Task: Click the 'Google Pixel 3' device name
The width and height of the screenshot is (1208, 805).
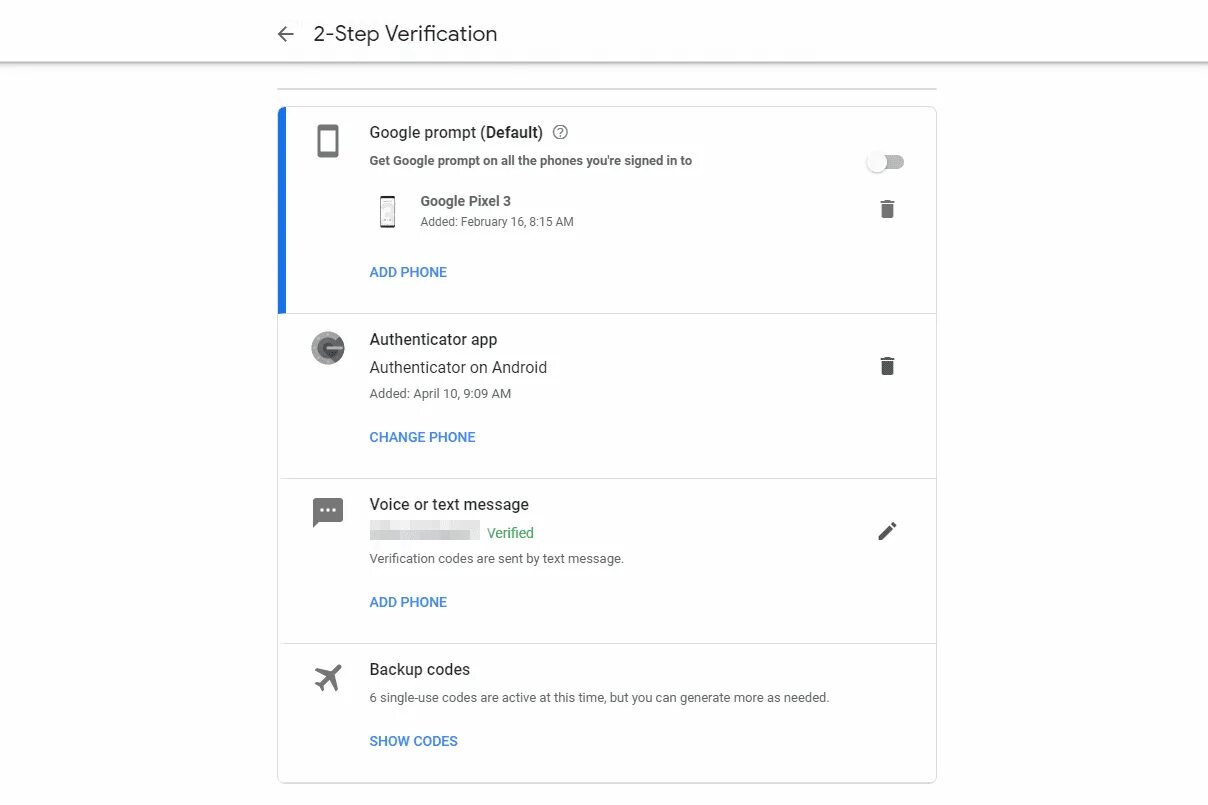Action: [465, 201]
